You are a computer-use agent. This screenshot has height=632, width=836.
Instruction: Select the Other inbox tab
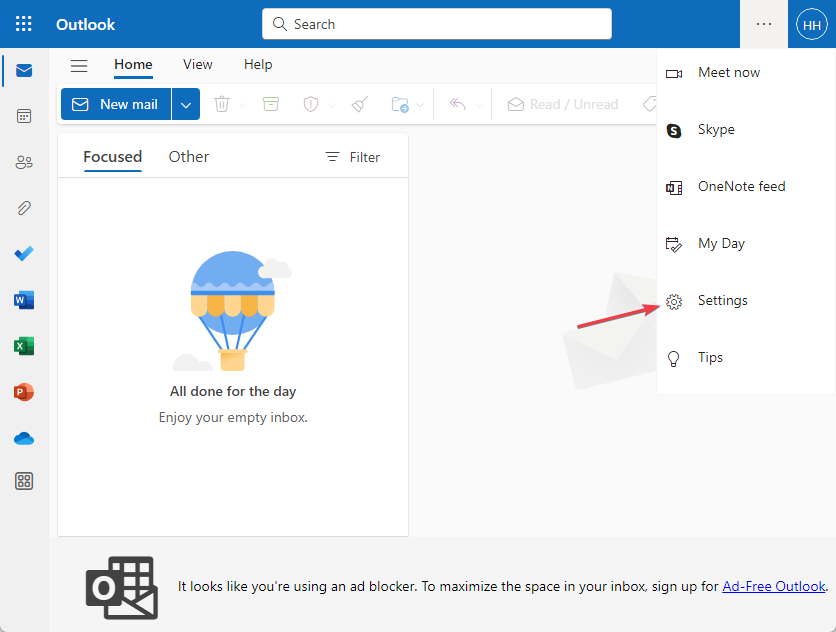pyautogui.click(x=189, y=157)
